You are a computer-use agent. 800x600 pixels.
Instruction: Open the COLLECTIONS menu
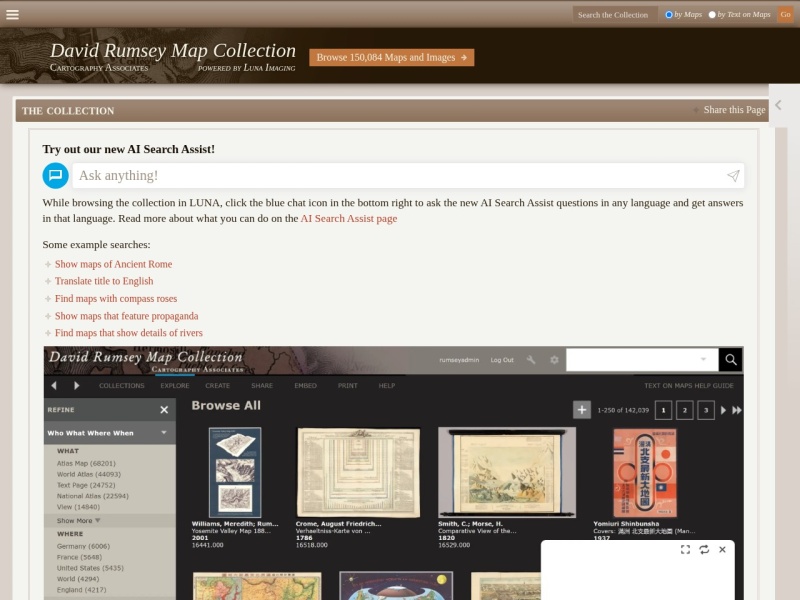[x=121, y=386]
